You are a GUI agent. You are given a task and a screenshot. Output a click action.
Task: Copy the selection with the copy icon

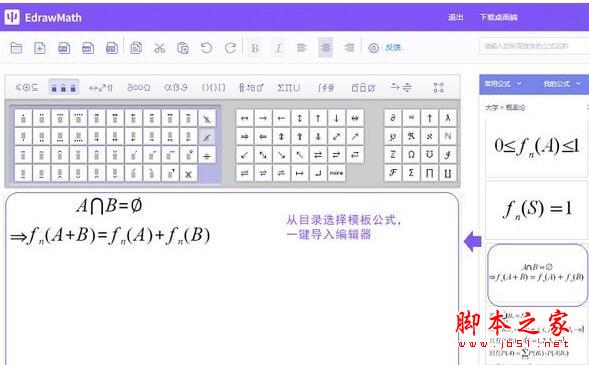[136, 48]
